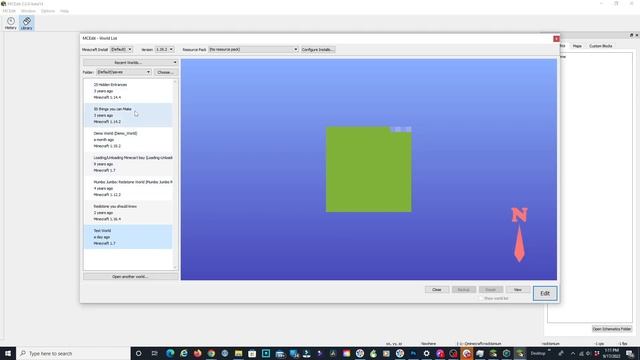Open the Help menu
This screenshot has width=640, height=360.
tap(64, 11)
